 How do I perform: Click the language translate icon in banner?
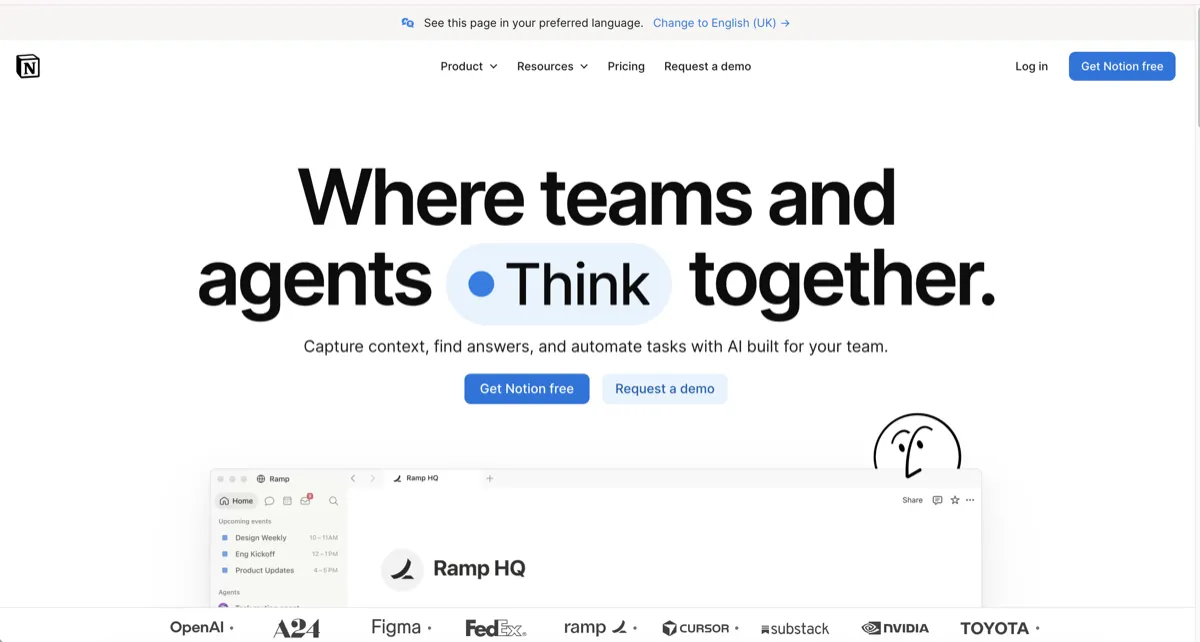tap(408, 23)
